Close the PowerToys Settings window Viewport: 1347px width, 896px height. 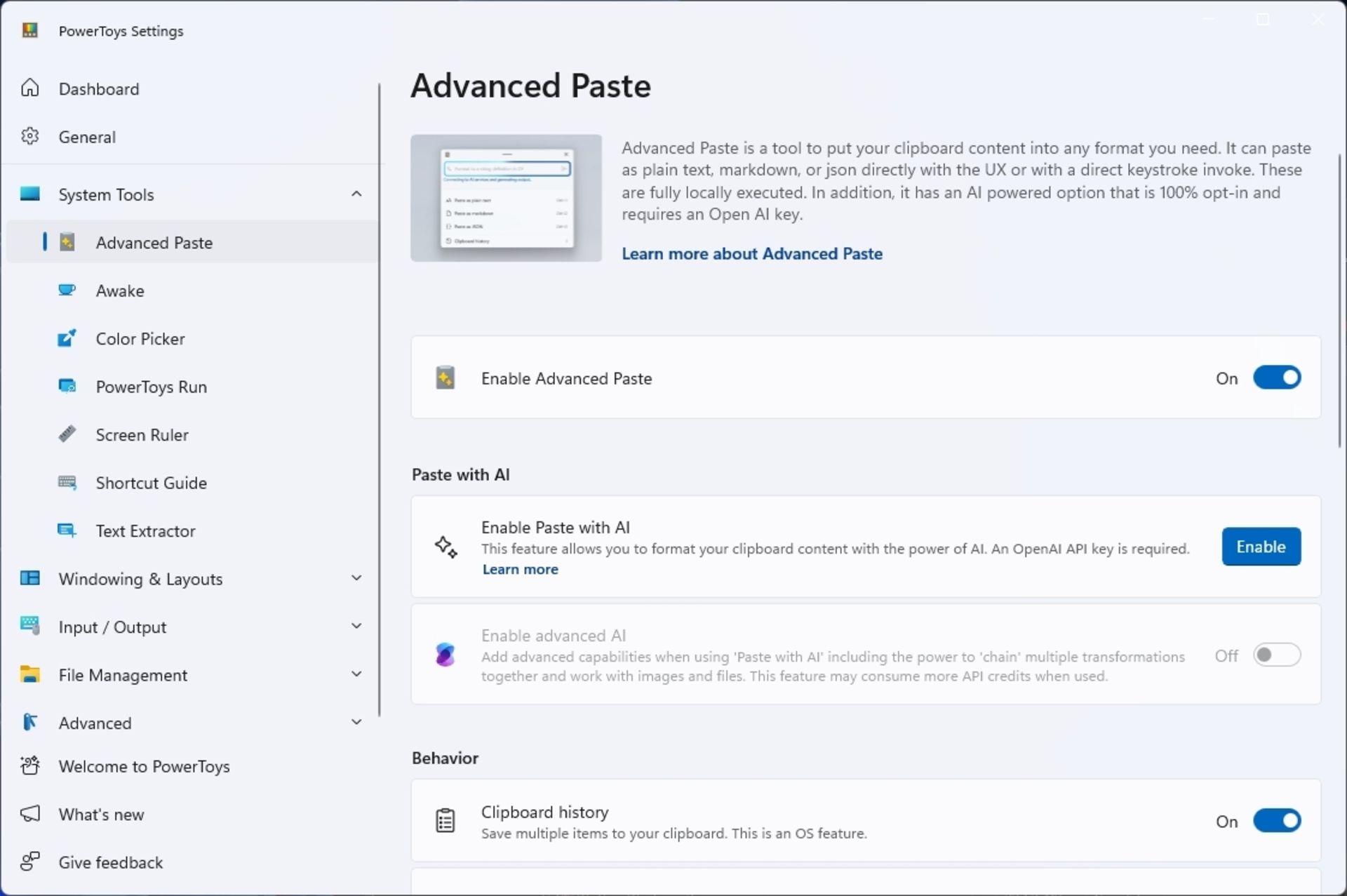pos(1318,20)
